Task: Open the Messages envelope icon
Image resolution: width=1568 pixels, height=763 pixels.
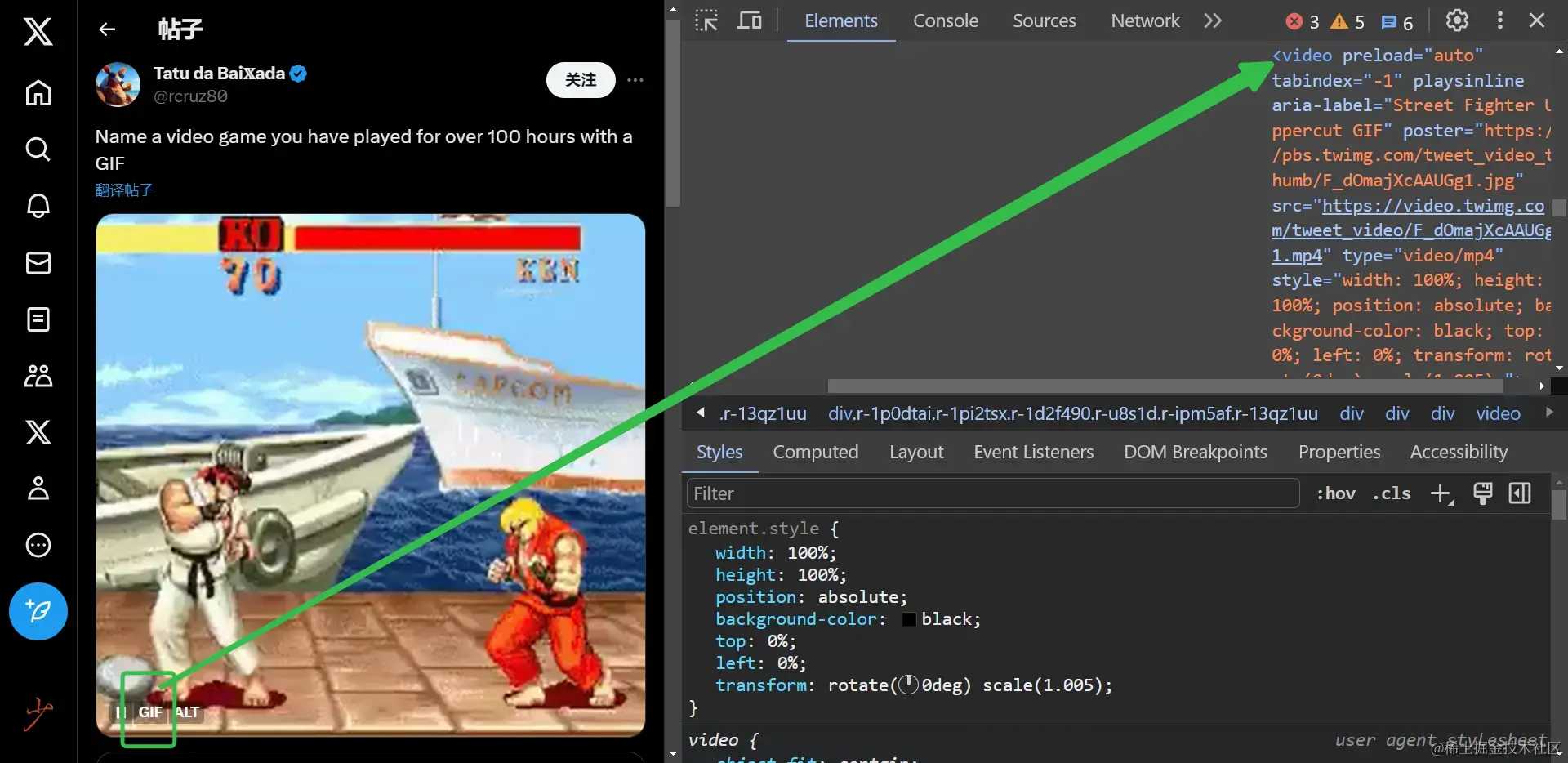Action: [38, 263]
